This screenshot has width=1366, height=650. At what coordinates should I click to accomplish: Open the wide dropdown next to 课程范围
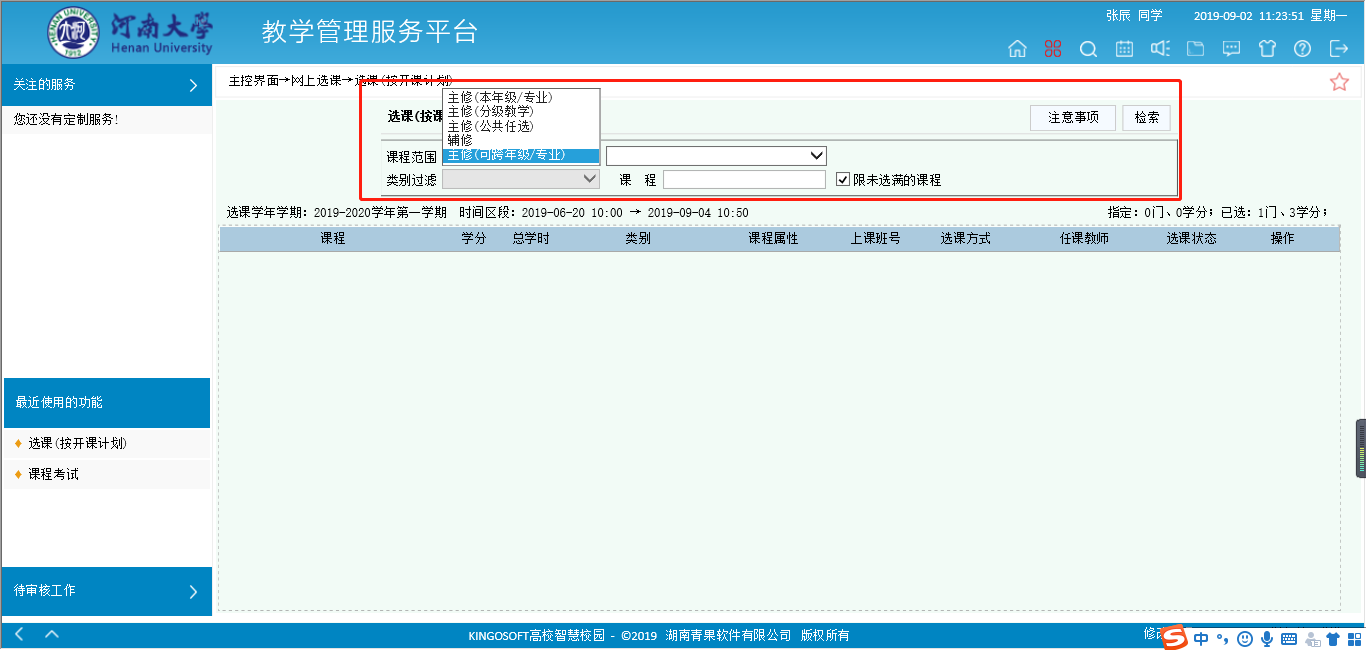(x=716, y=156)
